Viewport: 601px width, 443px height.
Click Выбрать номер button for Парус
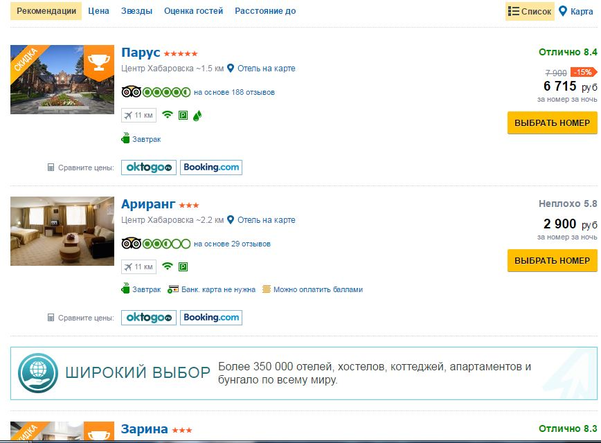pos(552,123)
